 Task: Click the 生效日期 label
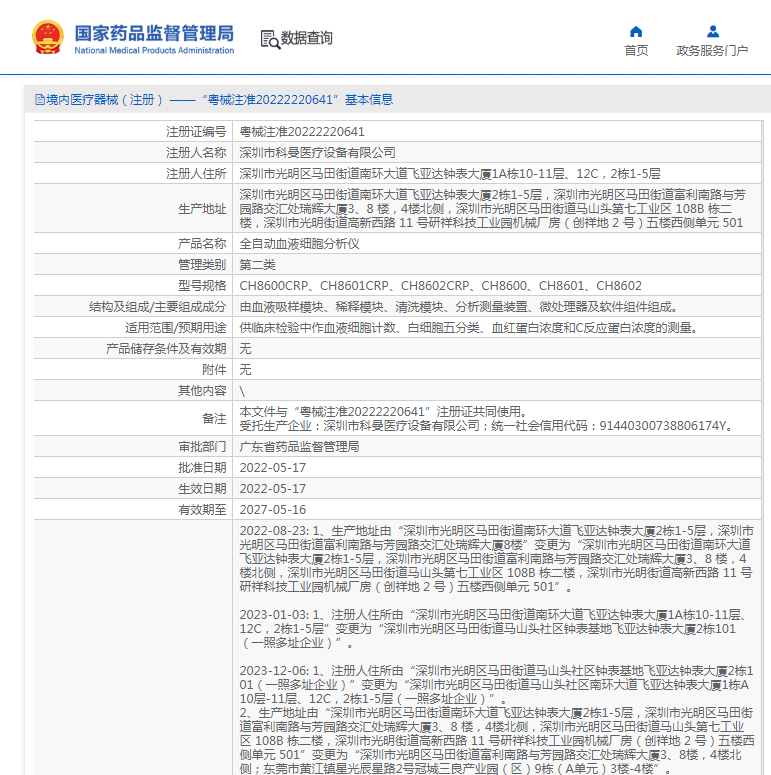point(202,489)
